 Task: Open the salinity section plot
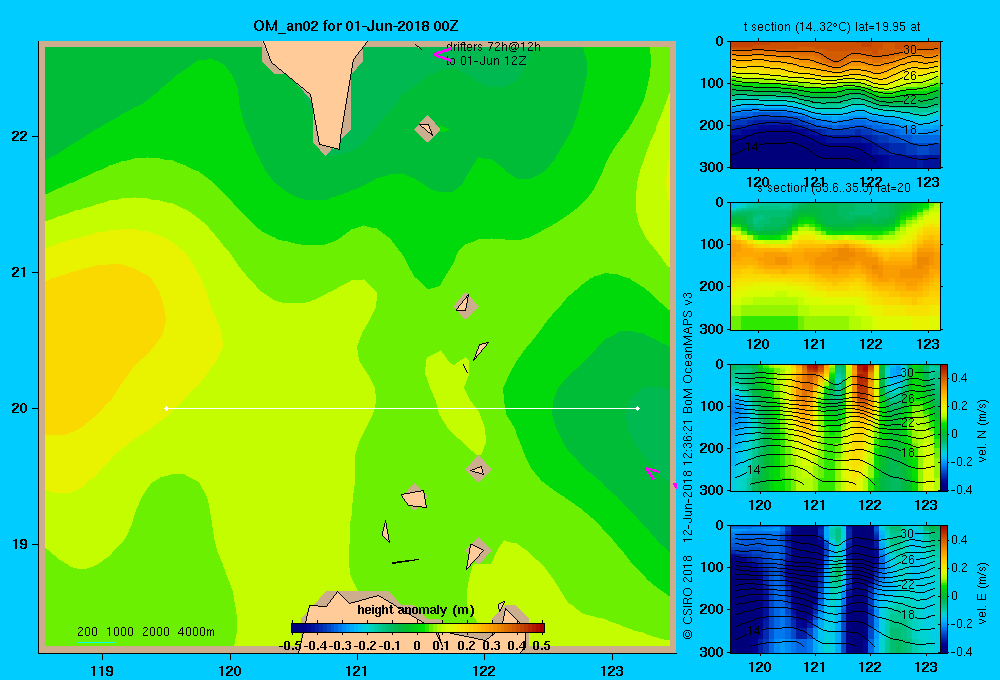point(835,266)
